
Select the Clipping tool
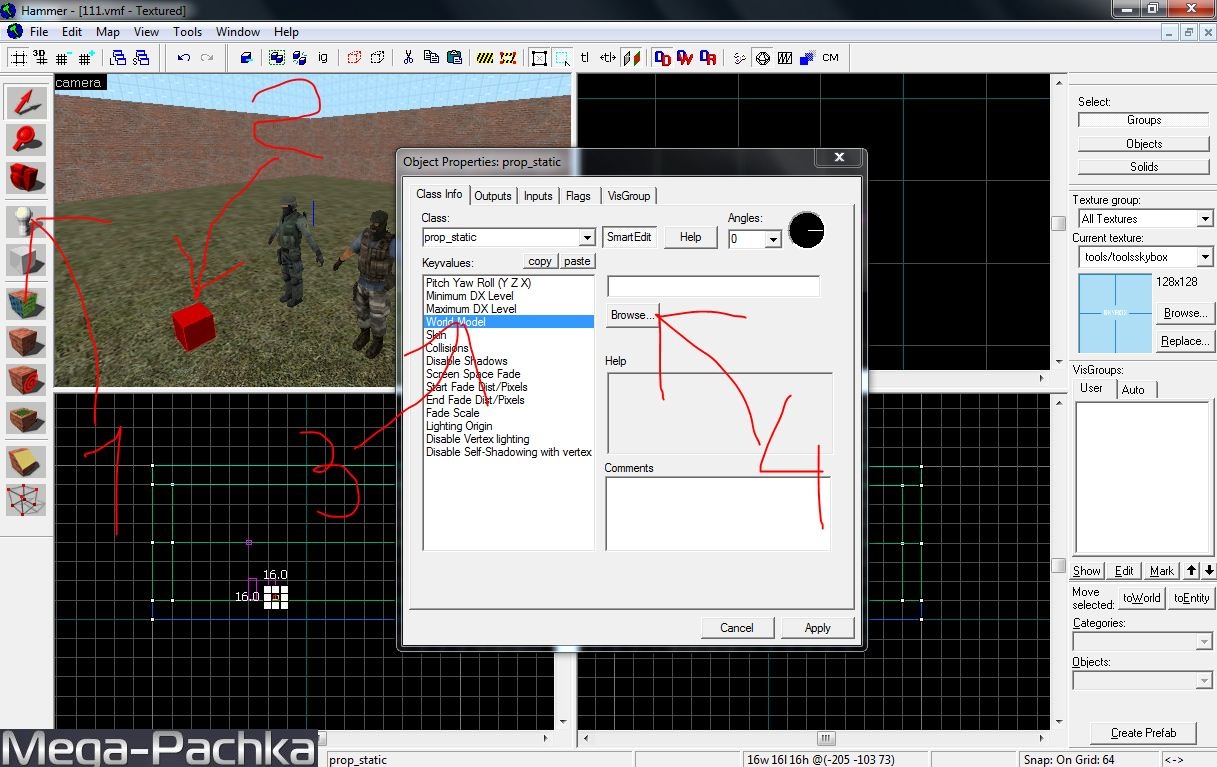(x=27, y=460)
